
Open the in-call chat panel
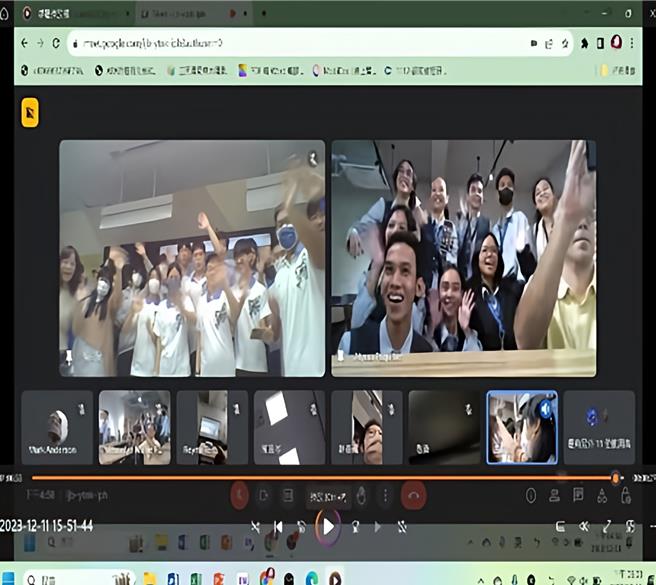point(578,495)
